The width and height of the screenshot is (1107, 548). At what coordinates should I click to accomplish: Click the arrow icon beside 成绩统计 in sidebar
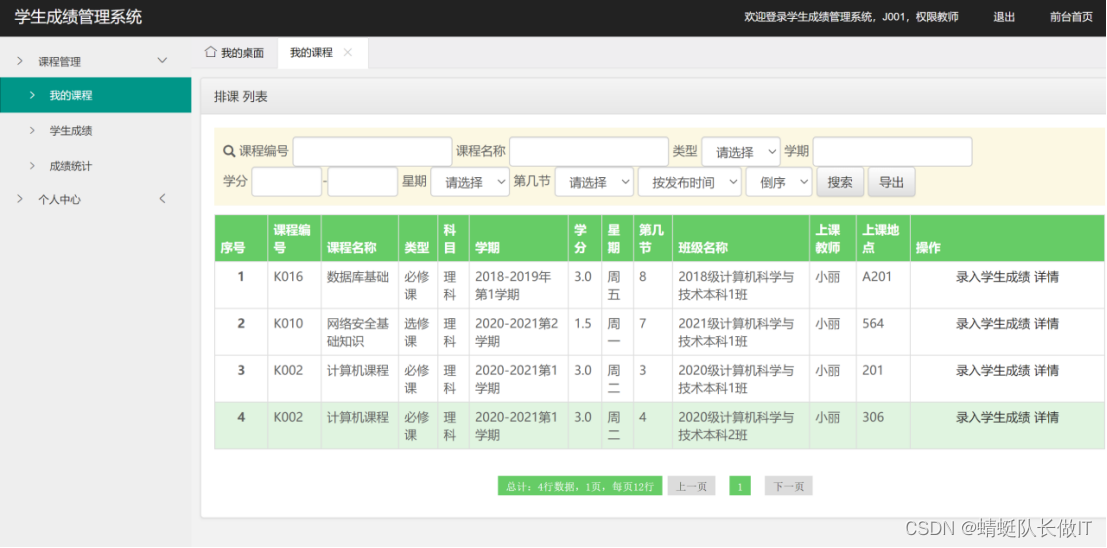click(32, 166)
